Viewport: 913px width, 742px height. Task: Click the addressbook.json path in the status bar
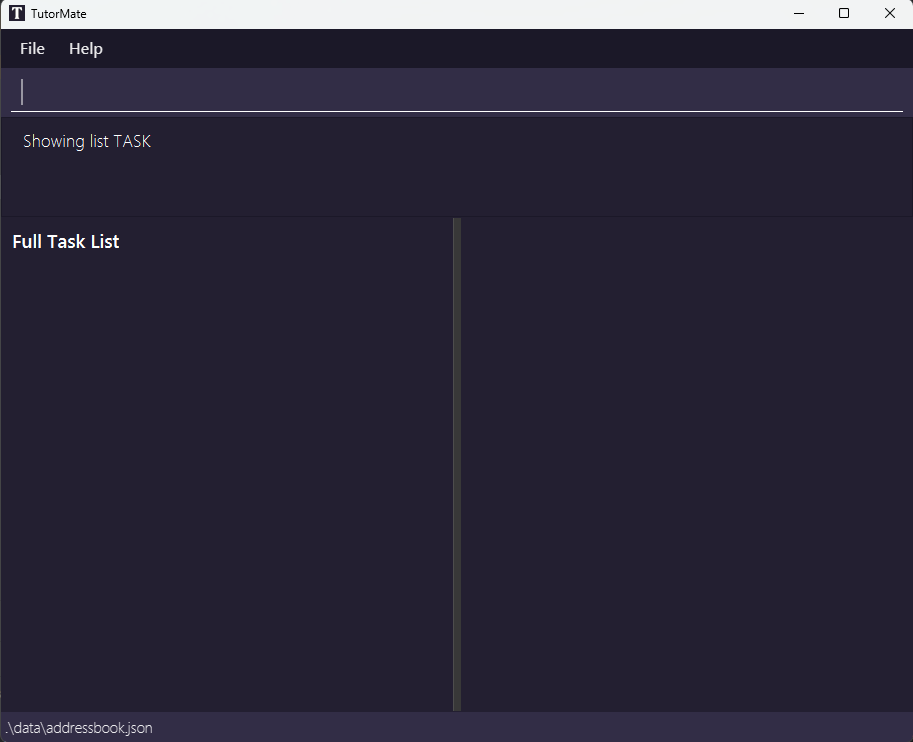click(79, 728)
